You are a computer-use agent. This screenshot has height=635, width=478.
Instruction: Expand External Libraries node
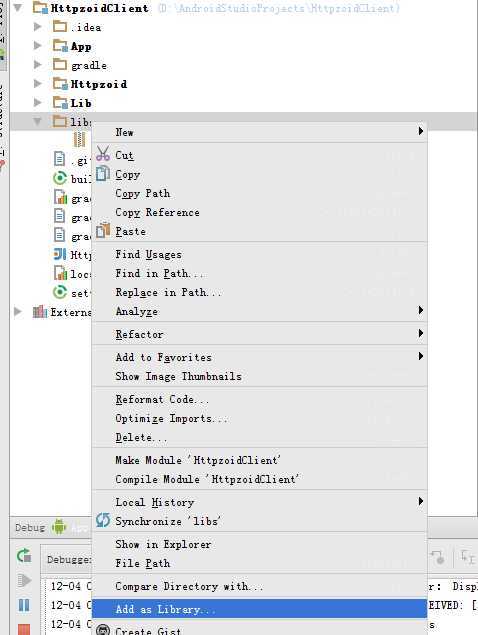click(x=18, y=311)
